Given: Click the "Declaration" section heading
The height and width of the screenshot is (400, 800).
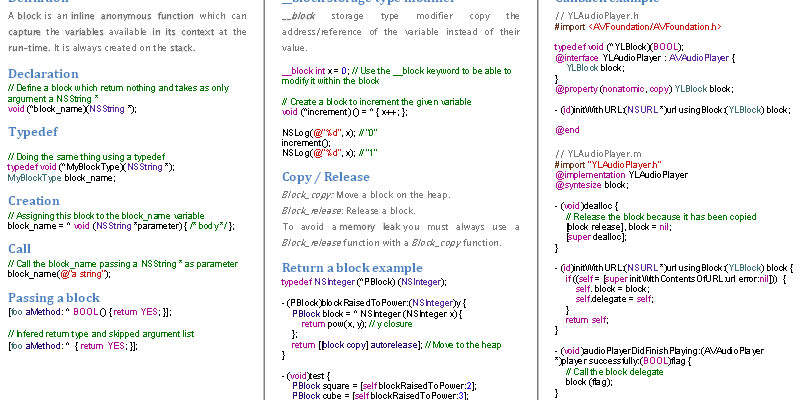Looking at the screenshot, I should pos(43,73).
